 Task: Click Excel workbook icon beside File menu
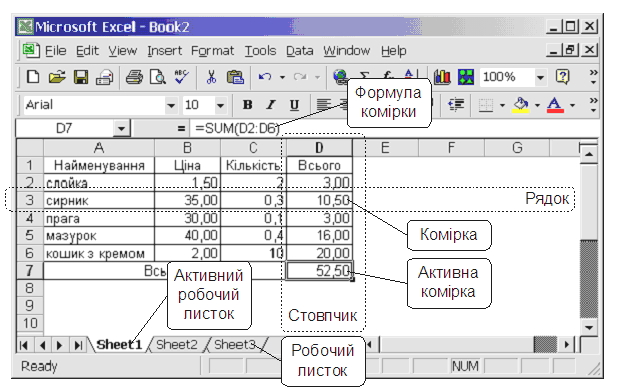tap(31, 50)
